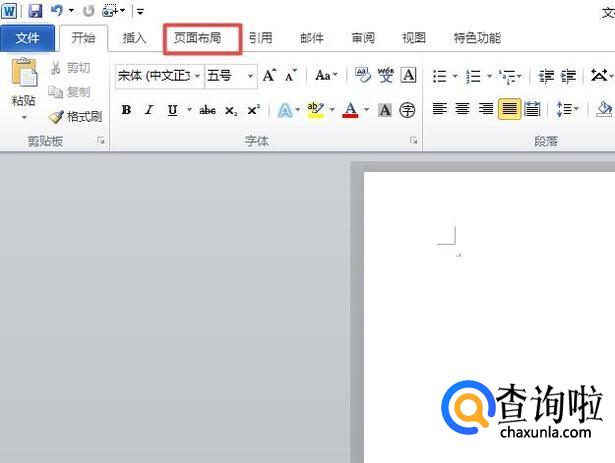Screen dimensions: 615x463
Task: Align text right
Action: (486, 109)
